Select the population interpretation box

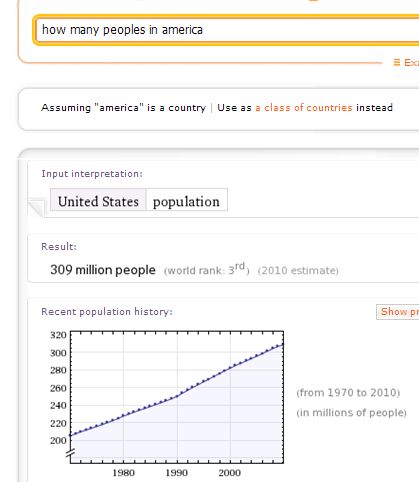click(x=187, y=201)
